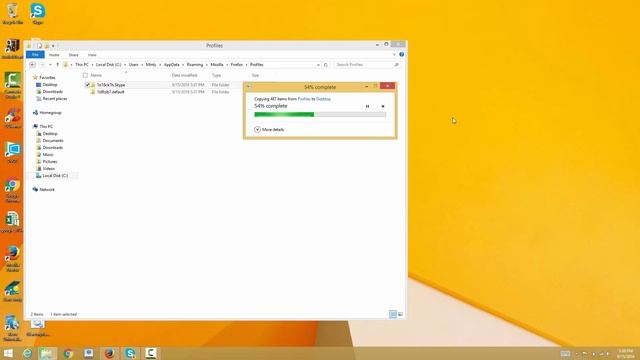Click the Desktop destination link in the copy dialog

tap(323, 99)
